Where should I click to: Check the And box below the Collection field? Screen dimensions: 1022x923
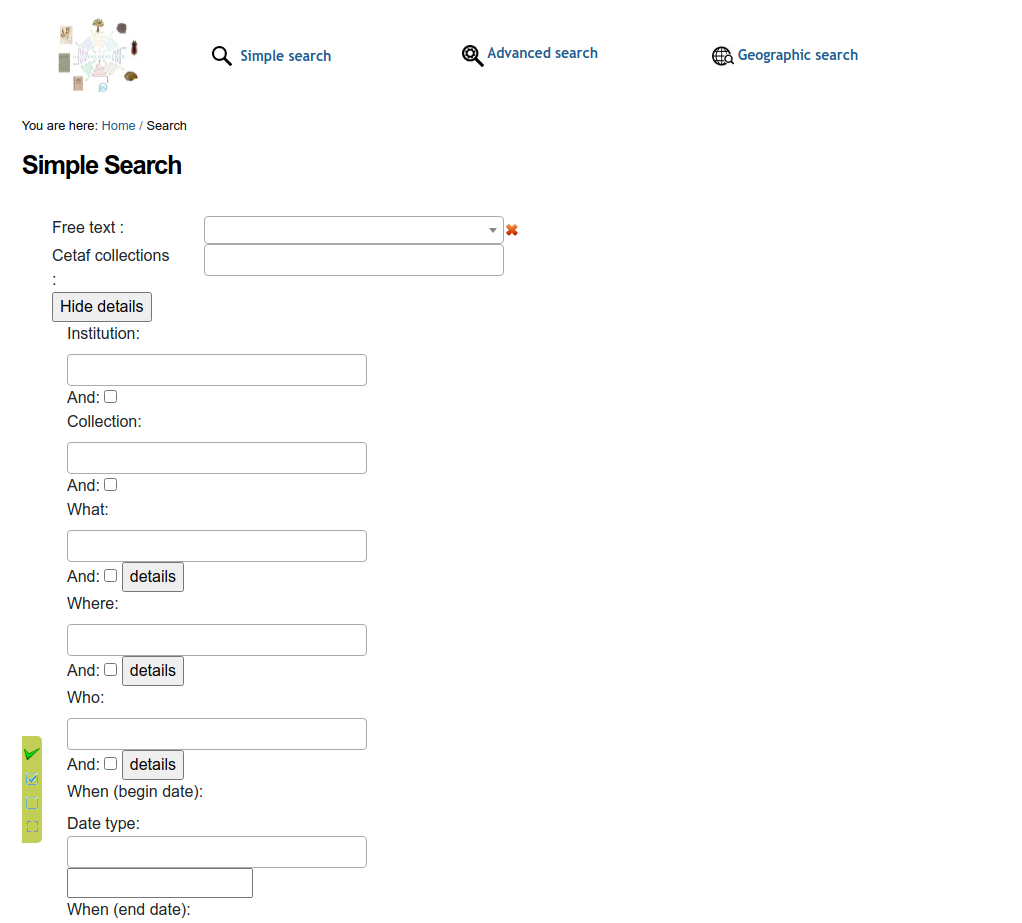110,484
